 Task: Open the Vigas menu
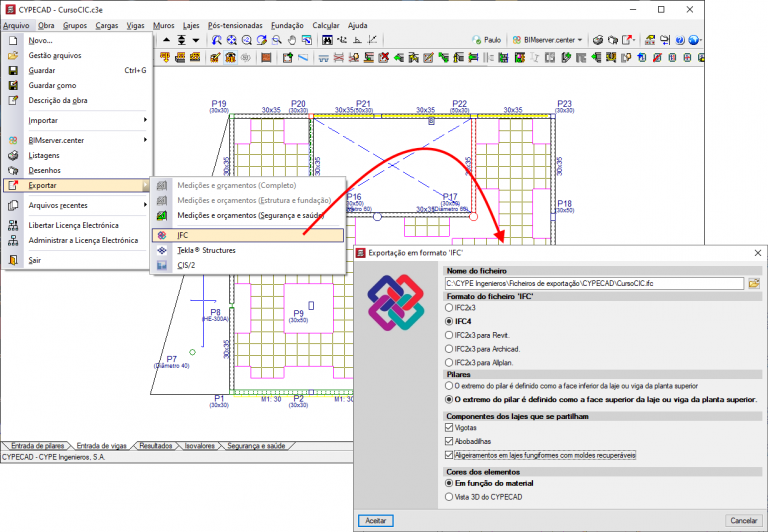(x=136, y=25)
